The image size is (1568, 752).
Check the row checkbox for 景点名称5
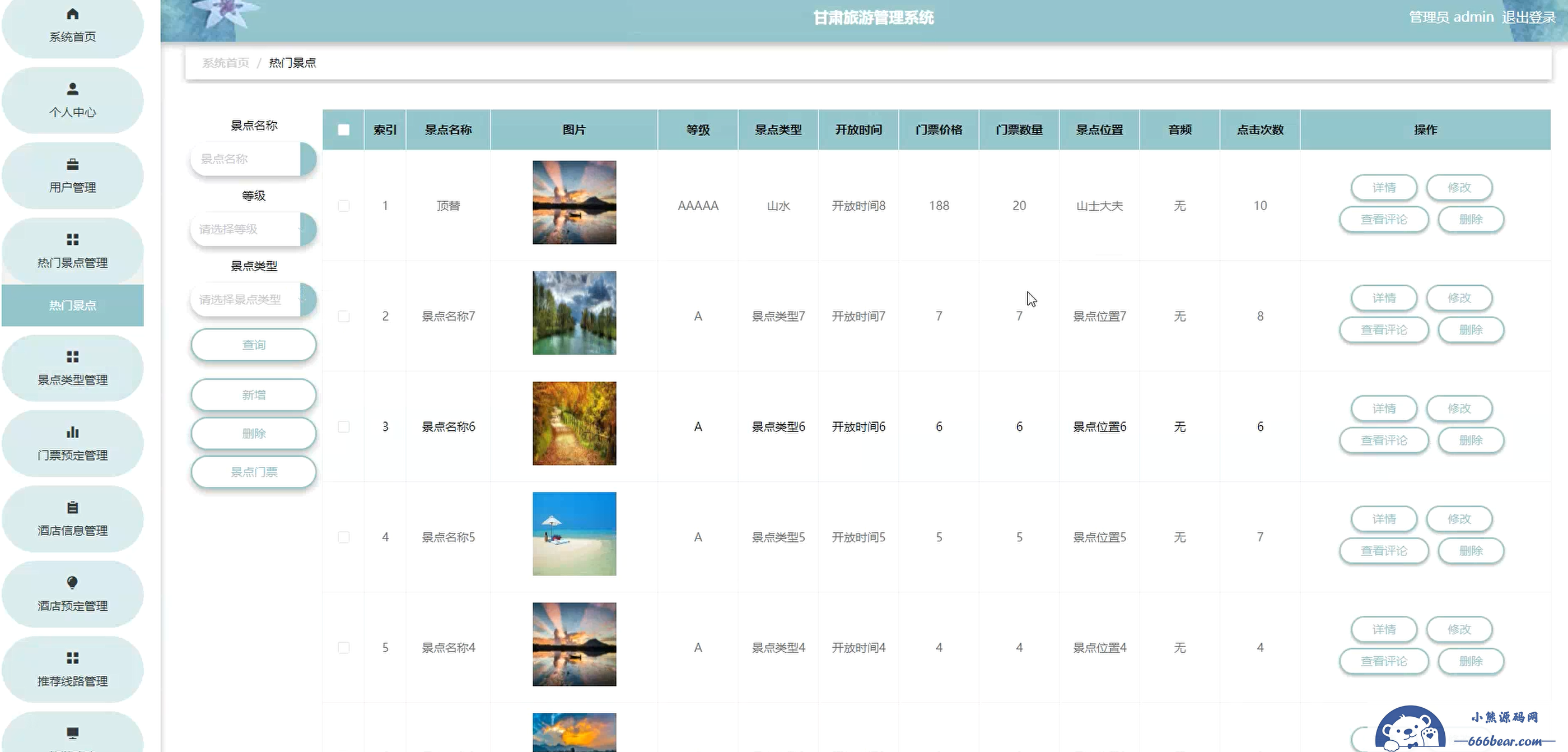click(x=343, y=537)
